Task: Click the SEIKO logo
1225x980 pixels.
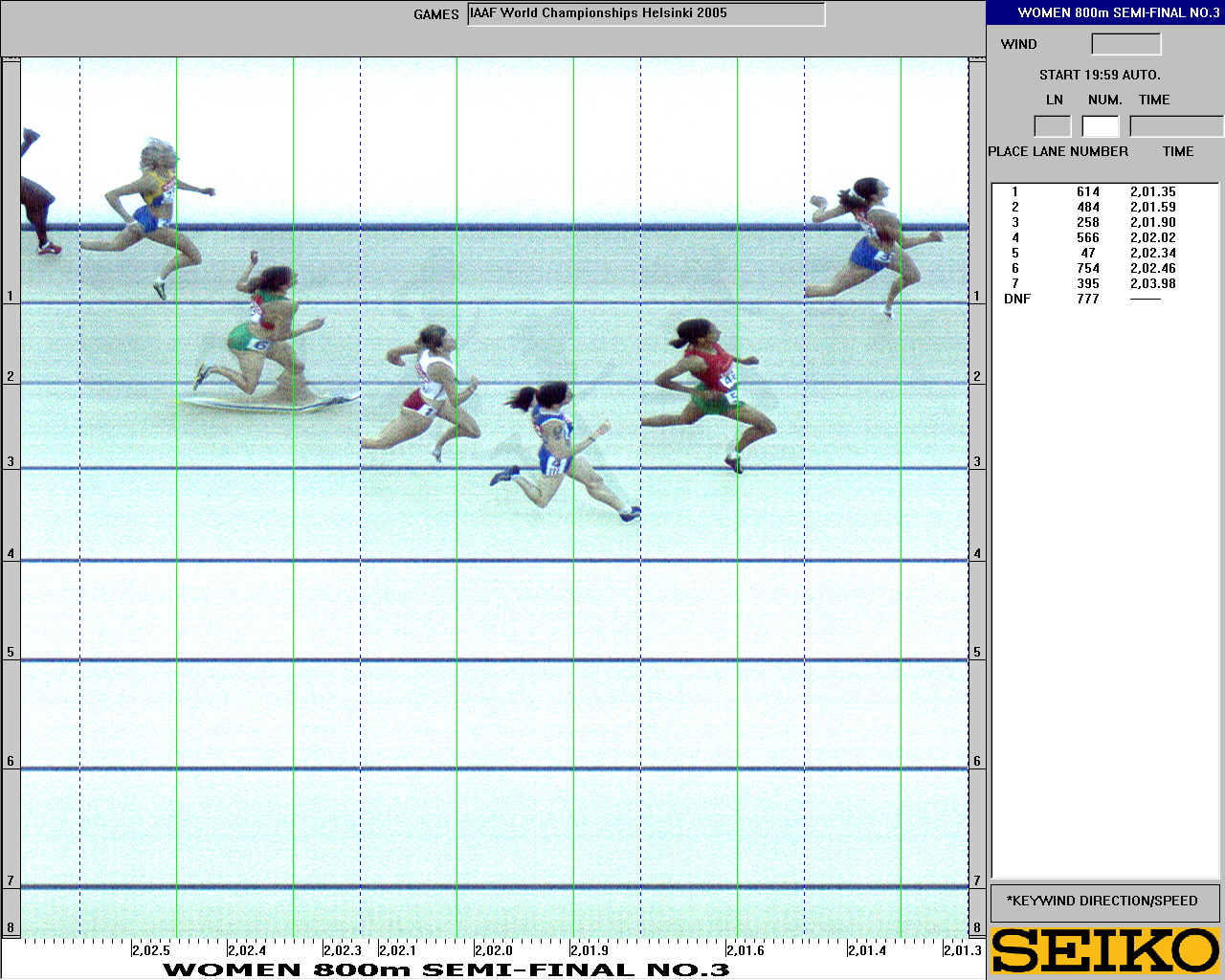Action: (x=1105, y=951)
